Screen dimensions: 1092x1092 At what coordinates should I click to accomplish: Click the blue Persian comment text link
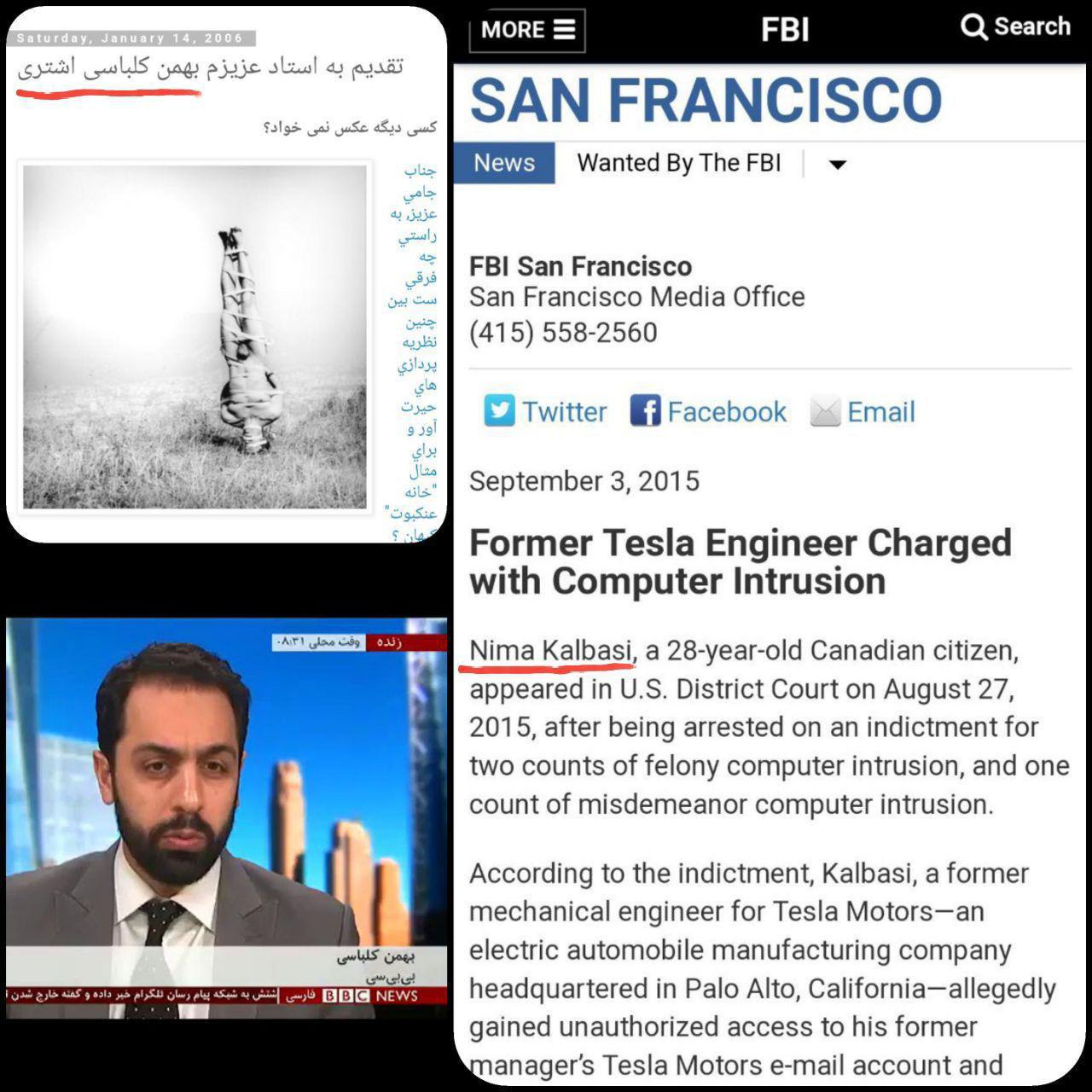coord(413,353)
